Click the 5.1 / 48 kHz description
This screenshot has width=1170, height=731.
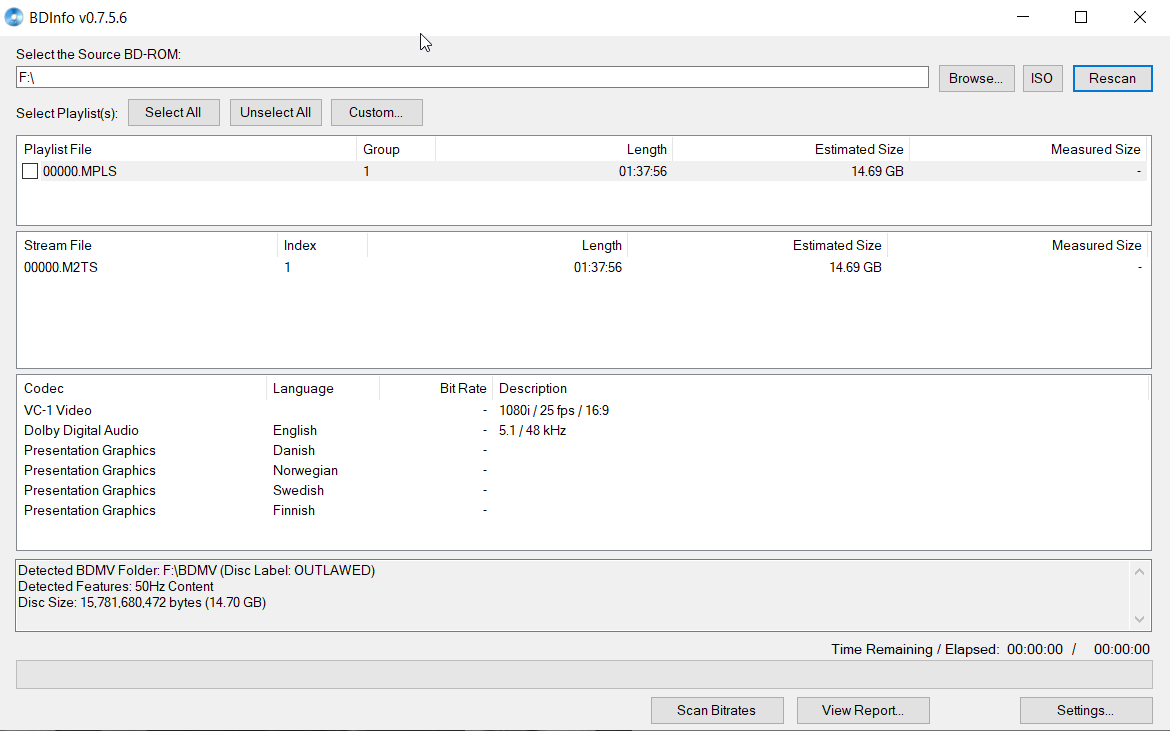[x=532, y=430]
